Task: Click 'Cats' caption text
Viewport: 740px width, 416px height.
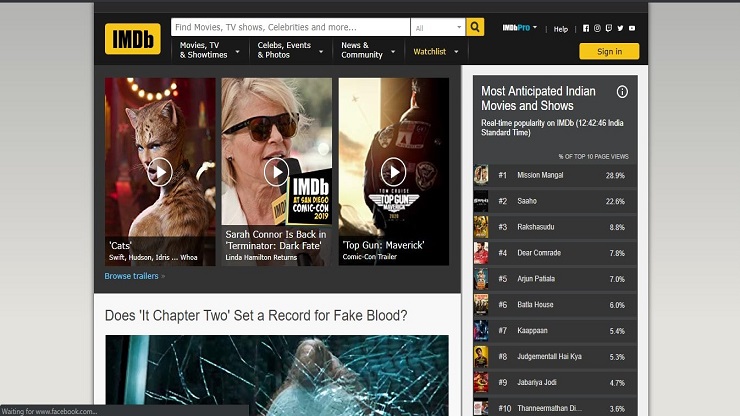Action: pos(120,246)
